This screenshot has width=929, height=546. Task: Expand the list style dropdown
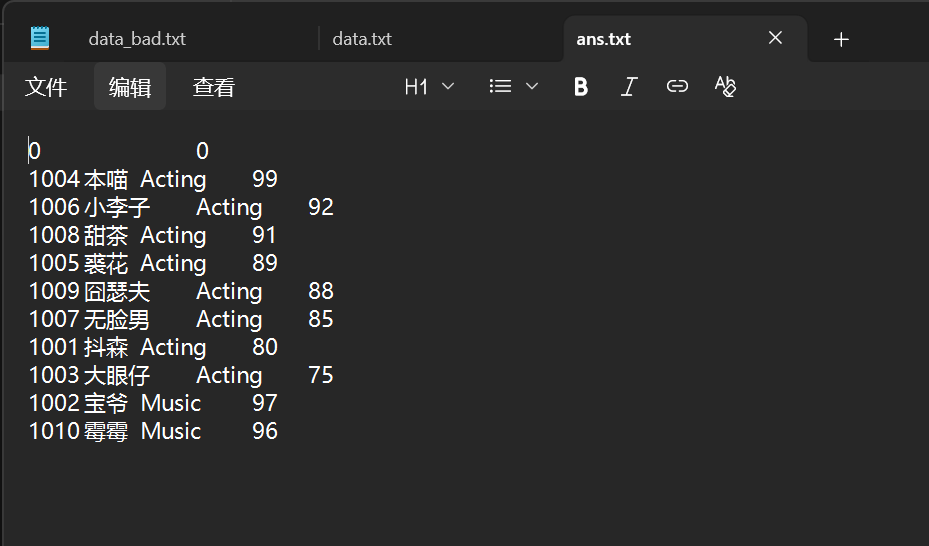point(514,87)
